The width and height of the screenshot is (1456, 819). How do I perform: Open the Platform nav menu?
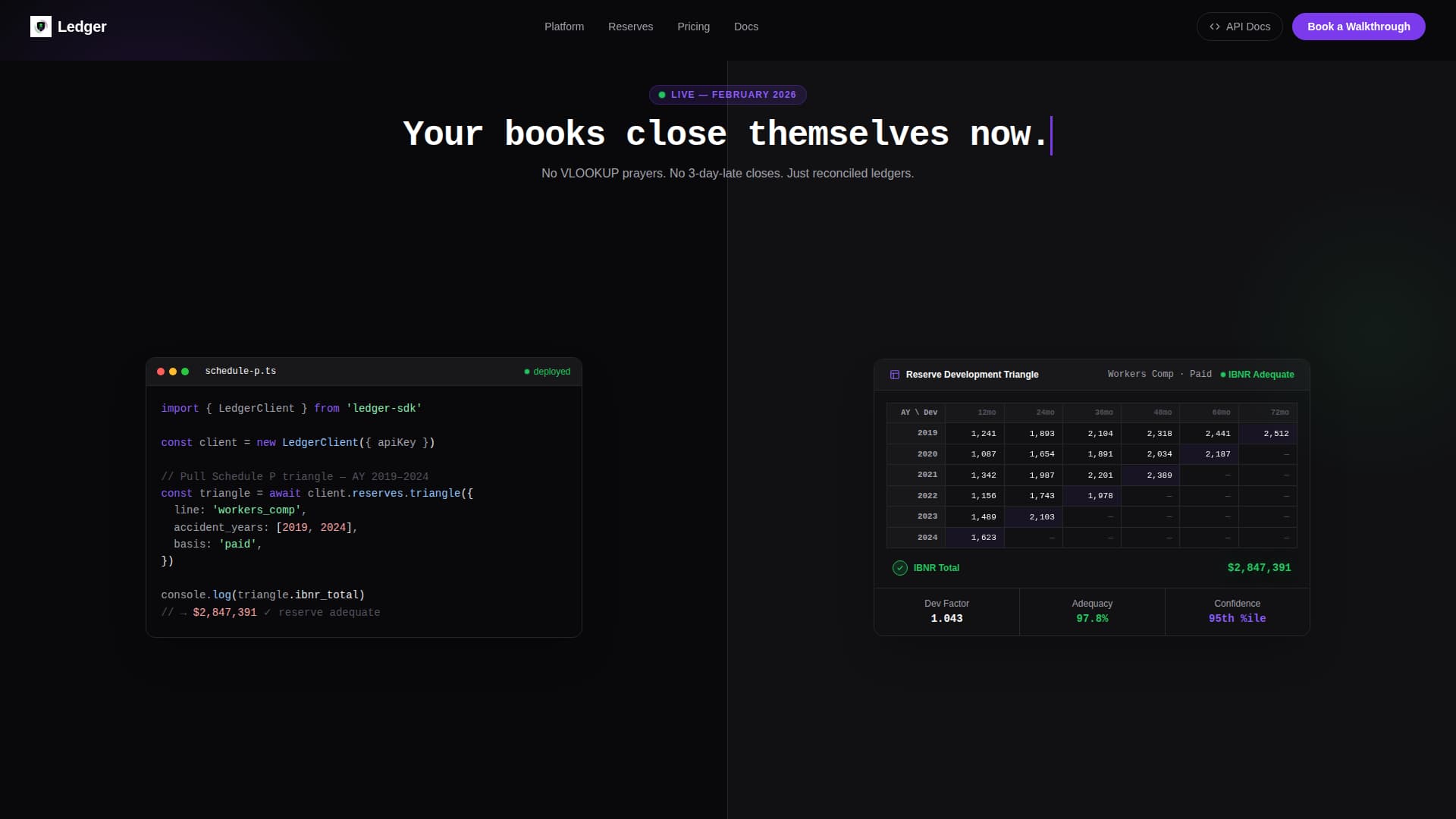pos(564,27)
